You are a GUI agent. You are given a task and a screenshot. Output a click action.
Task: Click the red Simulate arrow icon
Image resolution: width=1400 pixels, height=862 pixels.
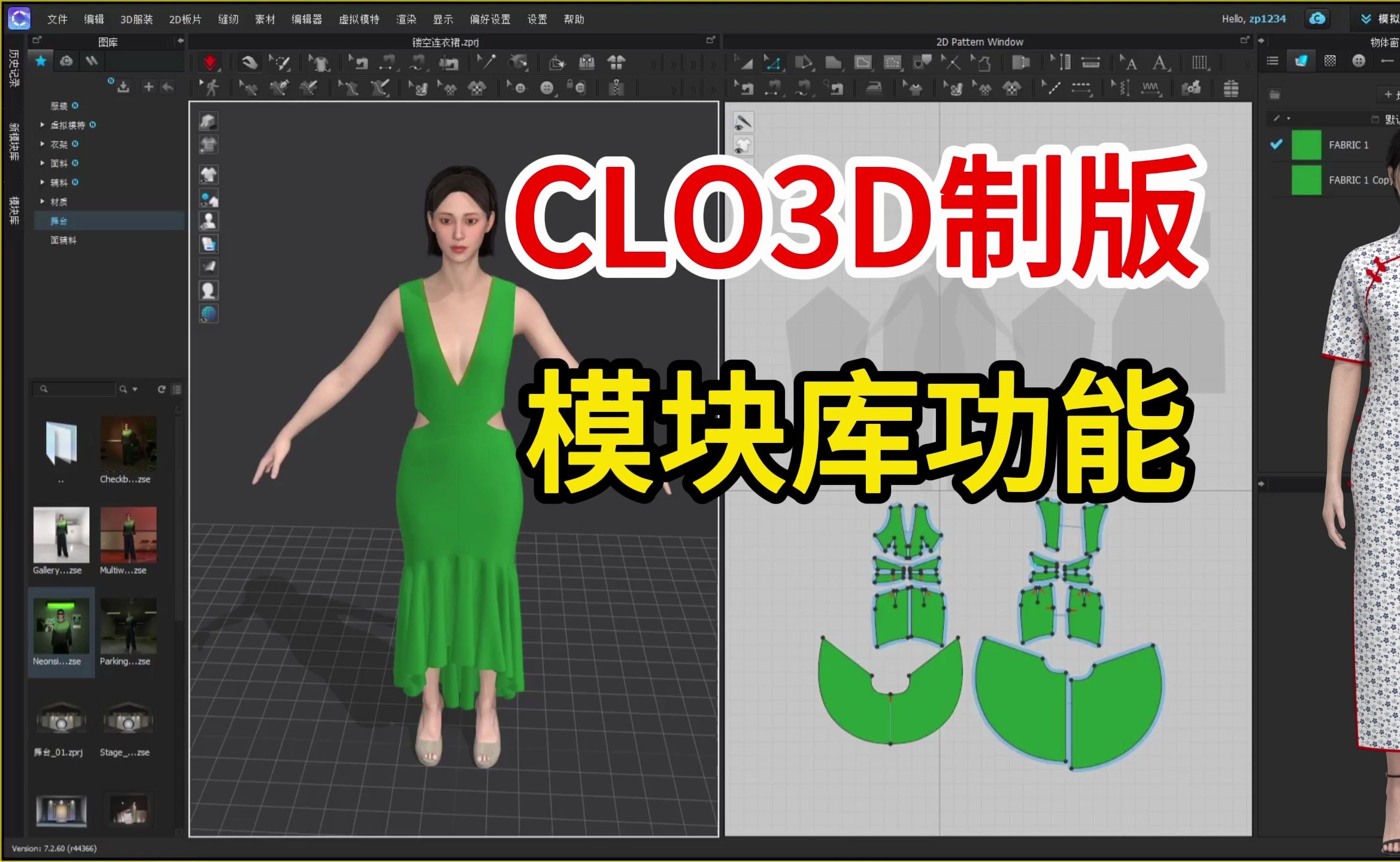[210, 63]
